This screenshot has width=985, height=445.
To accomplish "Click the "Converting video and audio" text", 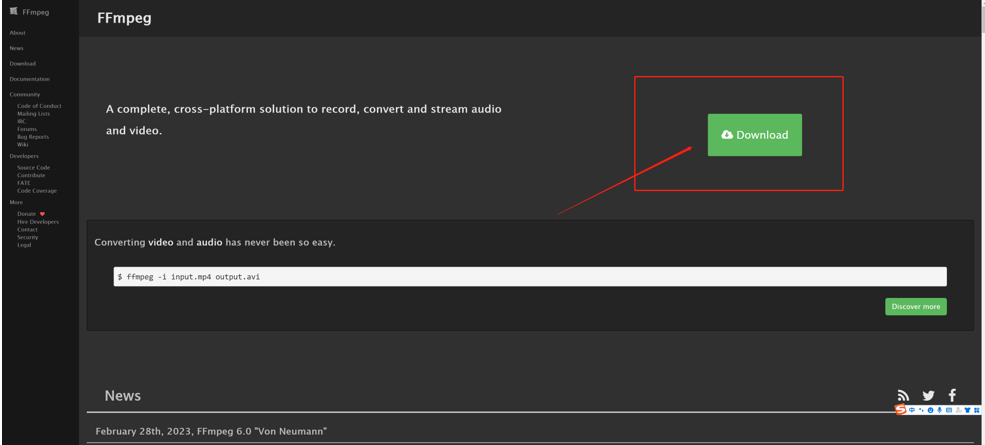I will [215, 243].
